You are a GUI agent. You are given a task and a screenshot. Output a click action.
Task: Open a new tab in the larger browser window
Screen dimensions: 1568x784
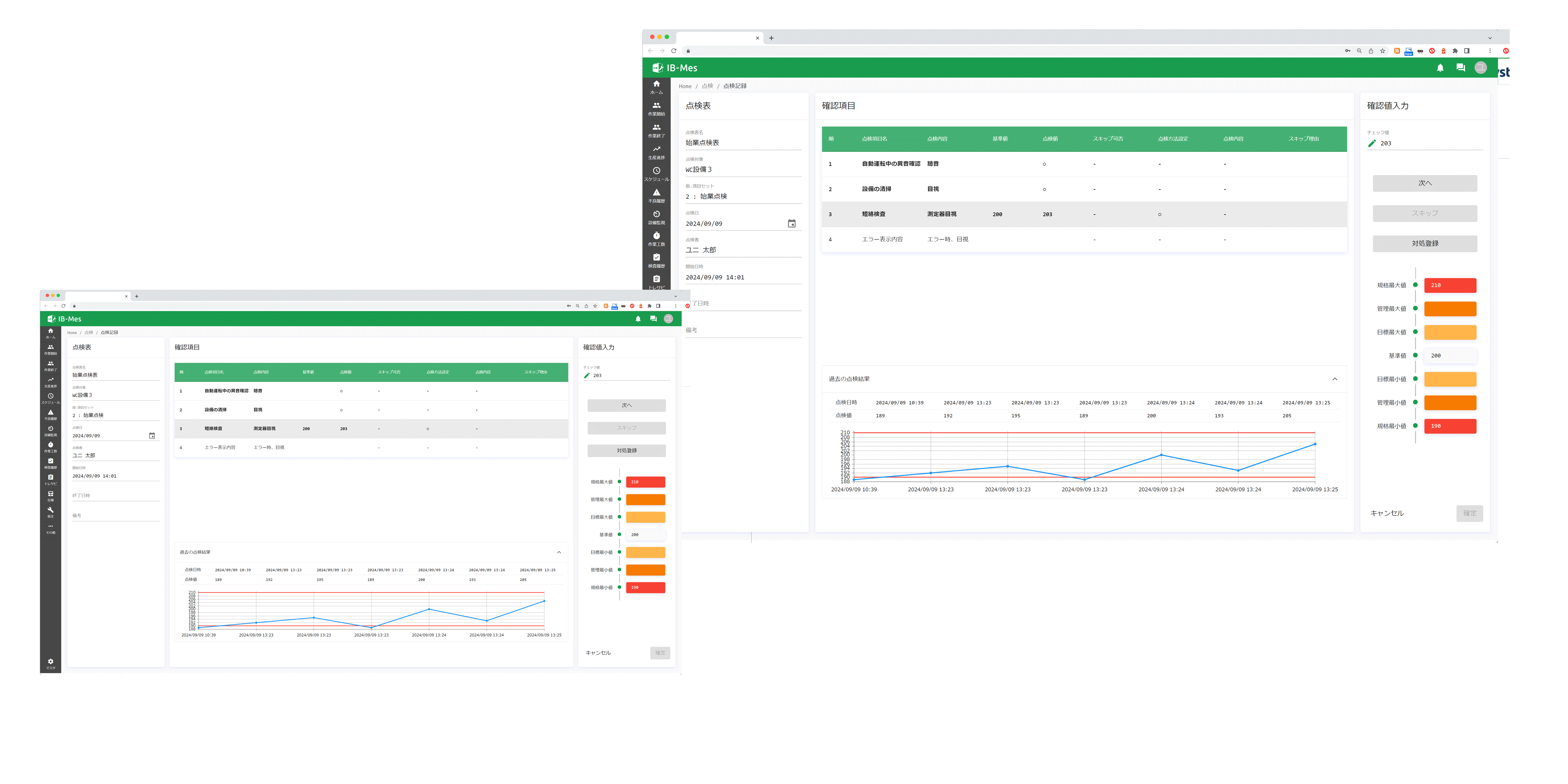pyautogui.click(x=771, y=38)
